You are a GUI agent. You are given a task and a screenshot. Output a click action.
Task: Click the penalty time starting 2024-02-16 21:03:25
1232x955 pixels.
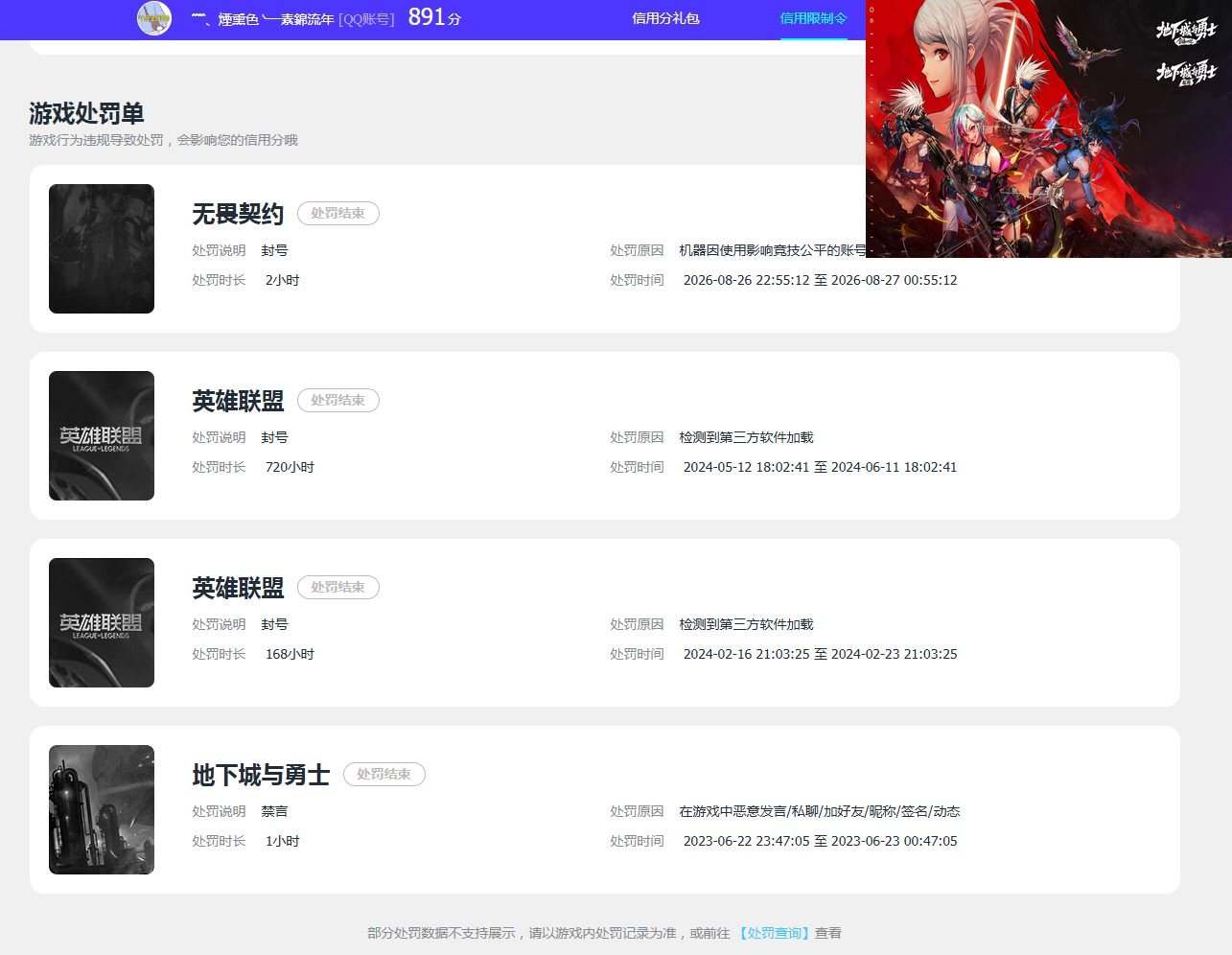pos(820,654)
